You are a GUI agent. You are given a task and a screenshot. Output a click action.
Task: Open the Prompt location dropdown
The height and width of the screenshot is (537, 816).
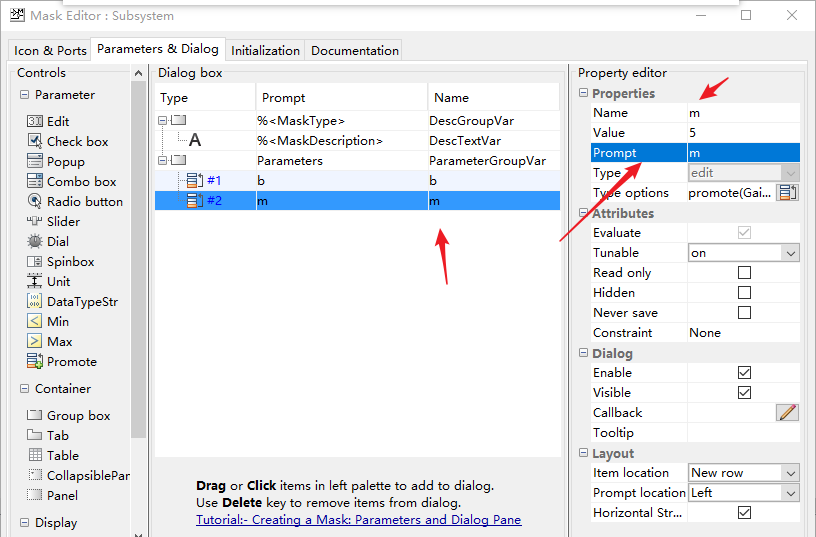tap(744, 493)
